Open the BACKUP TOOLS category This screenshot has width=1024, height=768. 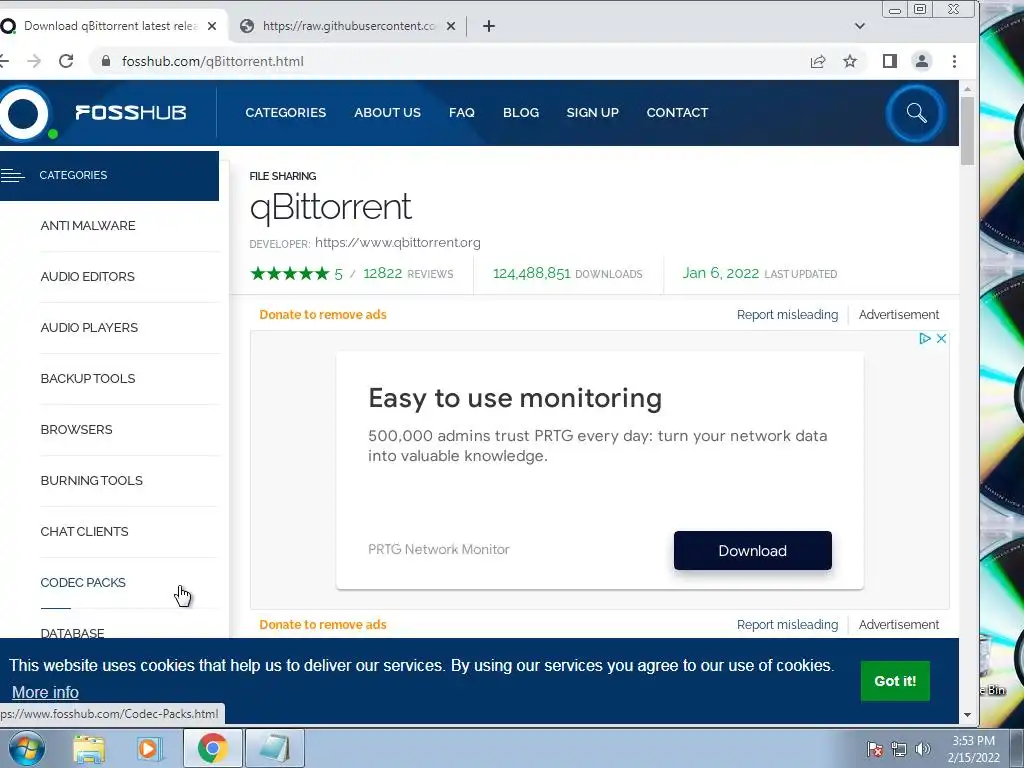coord(88,379)
